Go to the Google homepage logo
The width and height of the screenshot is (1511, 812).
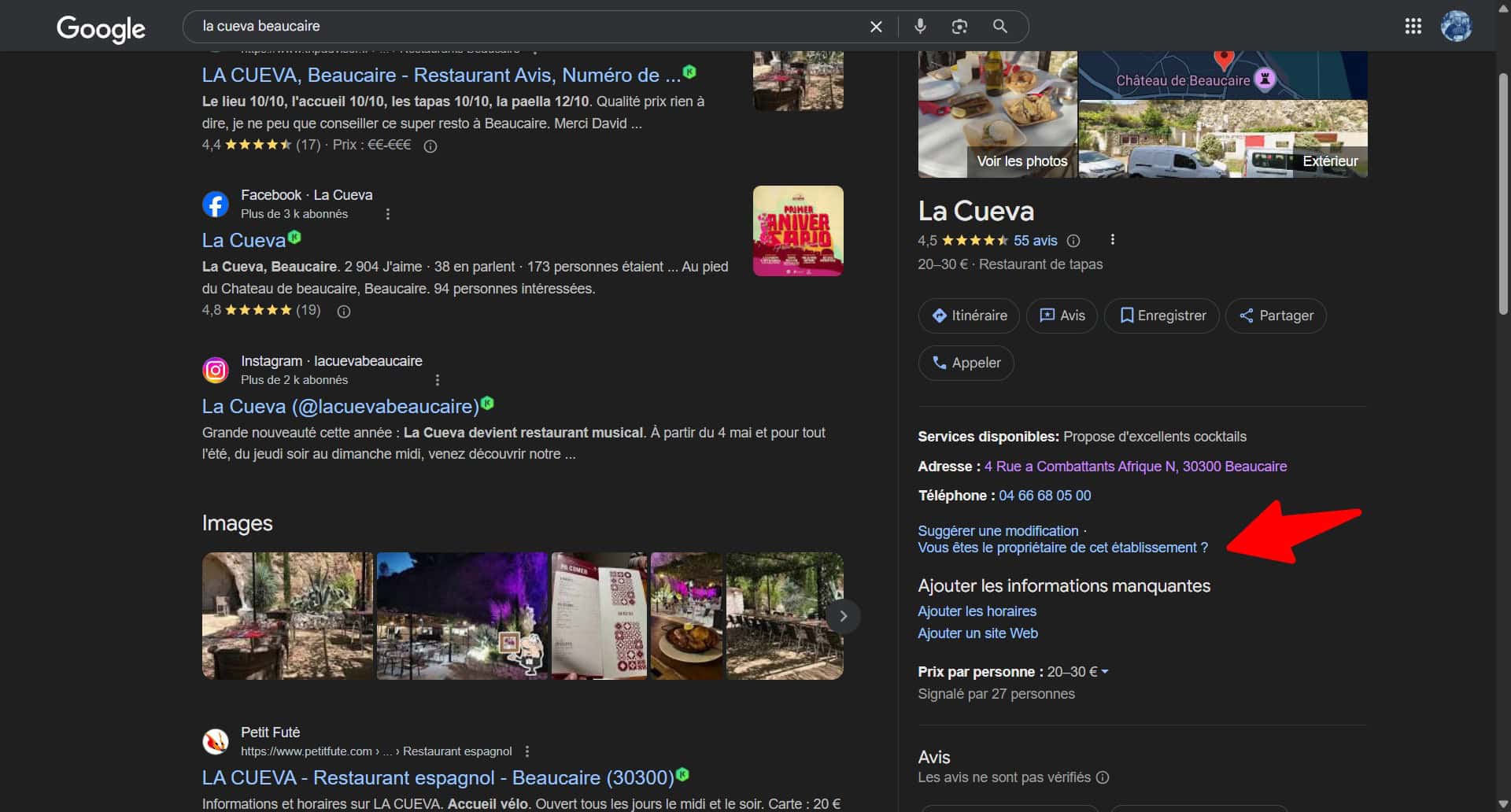(x=101, y=29)
